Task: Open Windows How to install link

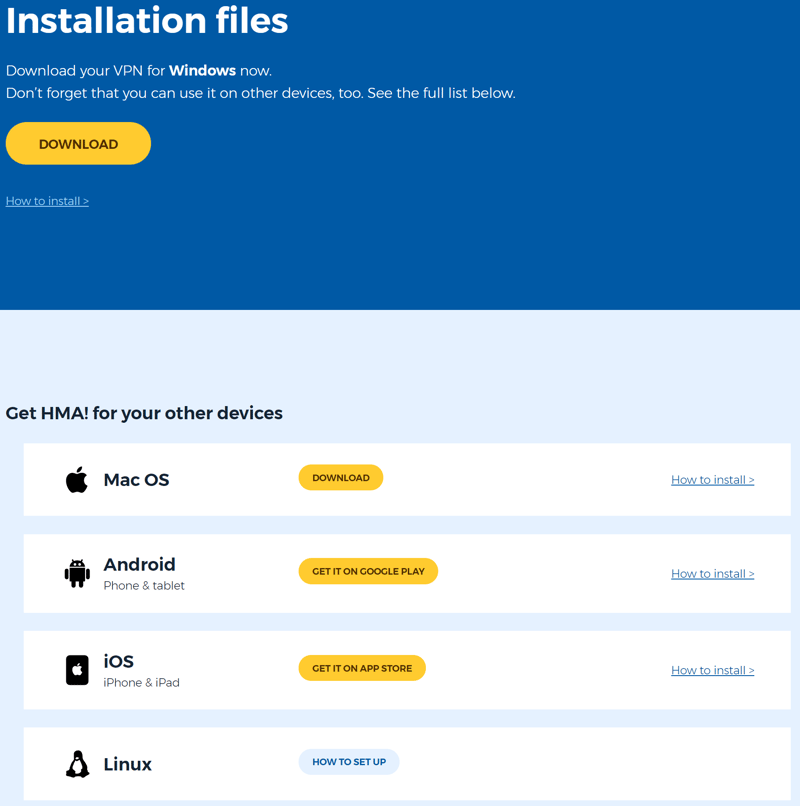Action: [x=47, y=201]
